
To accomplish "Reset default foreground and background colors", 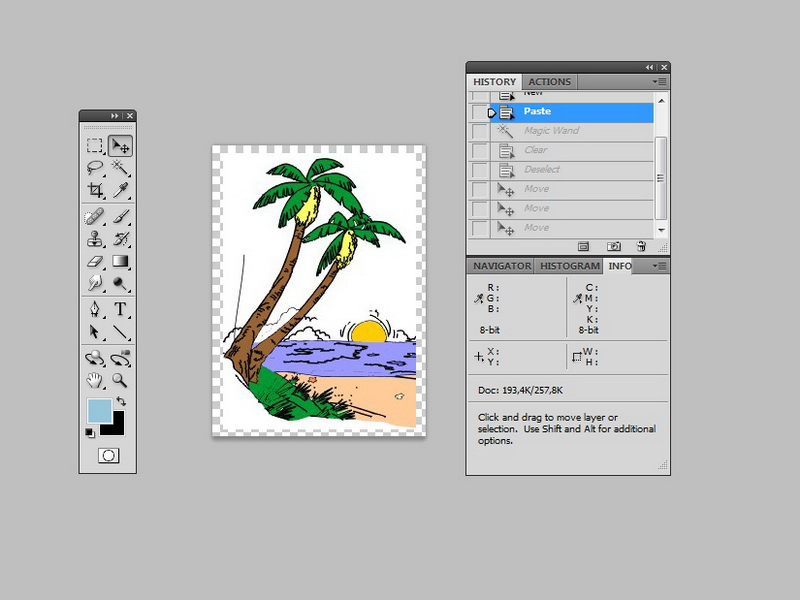I will click(x=90, y=433).
